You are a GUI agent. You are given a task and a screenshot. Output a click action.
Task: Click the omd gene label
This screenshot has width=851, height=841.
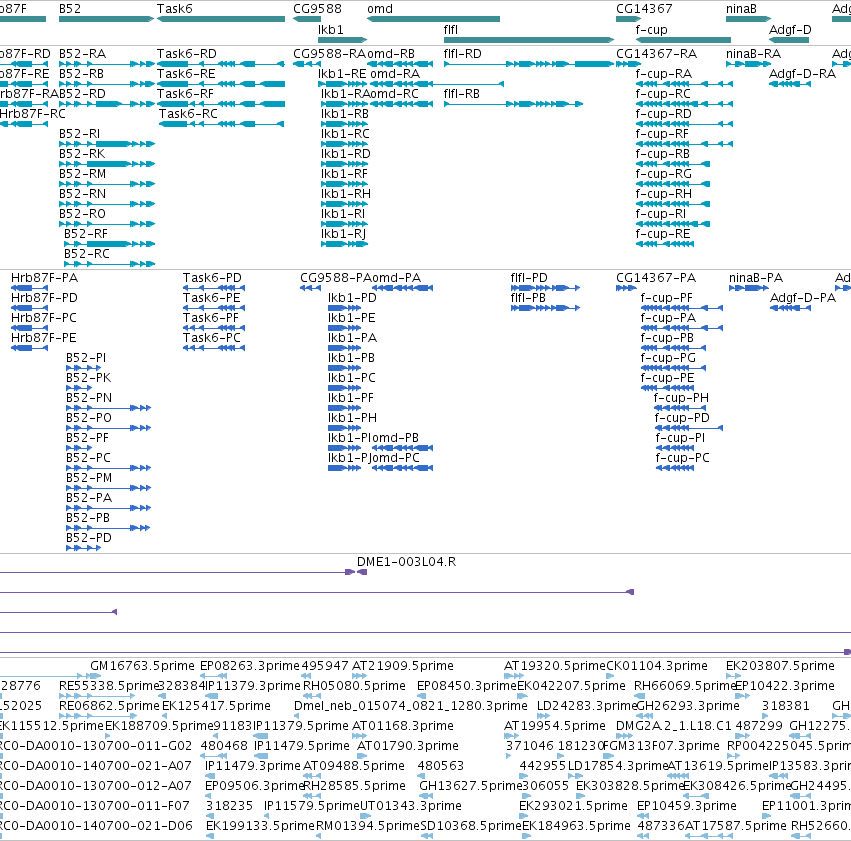tap(379, 9)
